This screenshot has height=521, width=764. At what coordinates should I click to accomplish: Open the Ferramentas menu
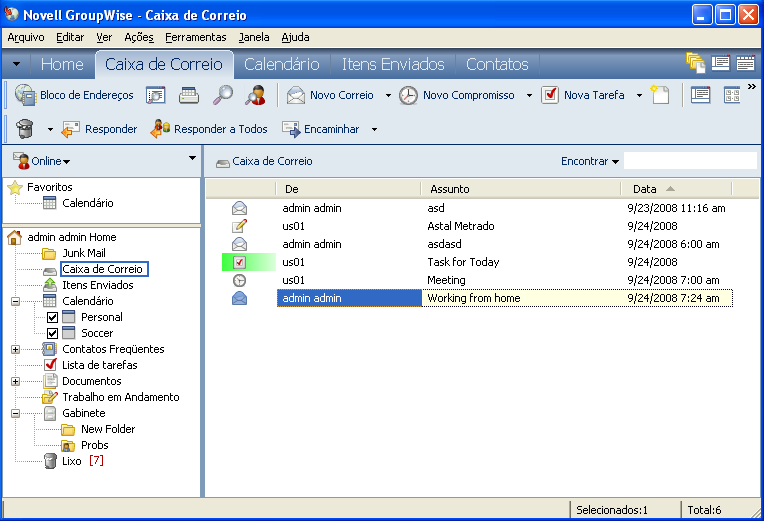click(x=195, y=37)
